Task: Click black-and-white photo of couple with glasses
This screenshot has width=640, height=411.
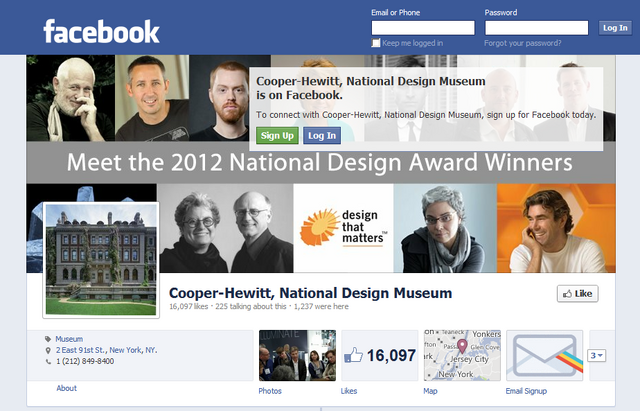Action: [x=226, y=228]
